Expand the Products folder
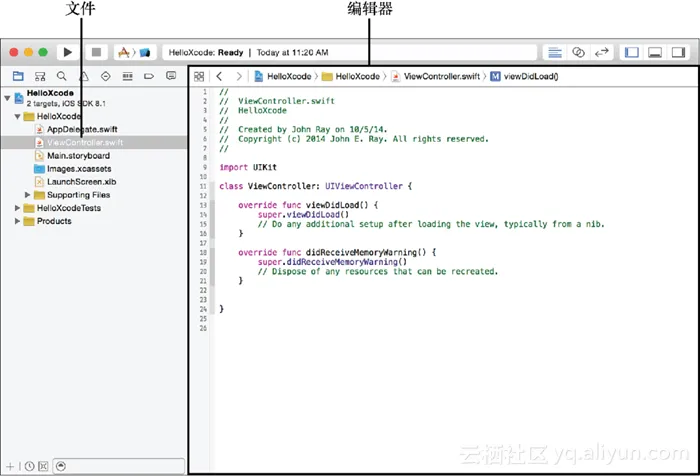The width and height of the screenshot is (700, 476). (x=17, y=221)
